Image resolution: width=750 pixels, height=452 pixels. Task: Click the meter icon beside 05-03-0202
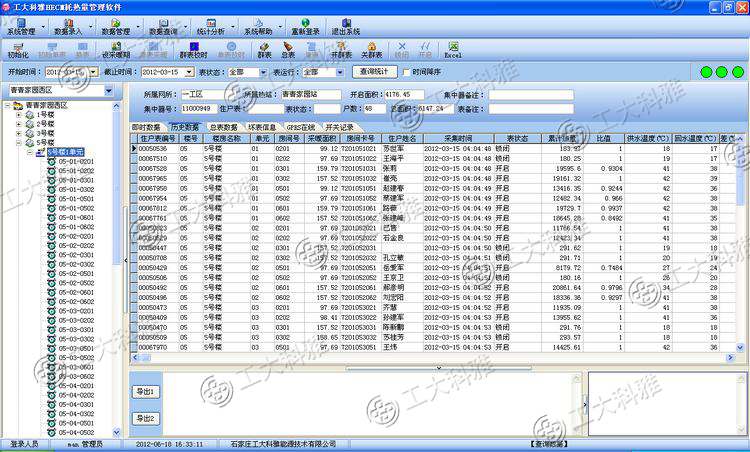coord(51,320)
